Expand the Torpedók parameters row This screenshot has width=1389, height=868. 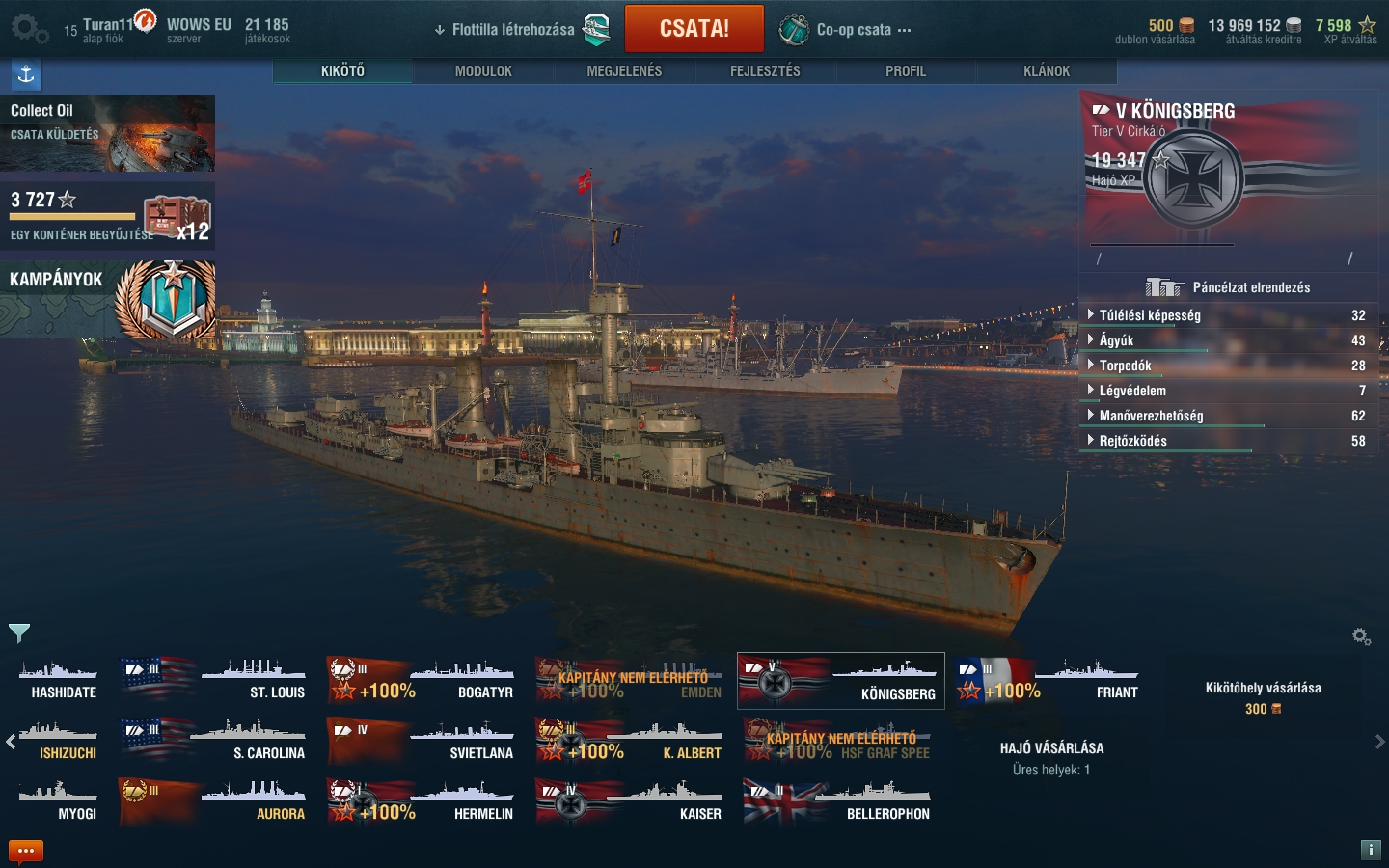pos(1227,366)
